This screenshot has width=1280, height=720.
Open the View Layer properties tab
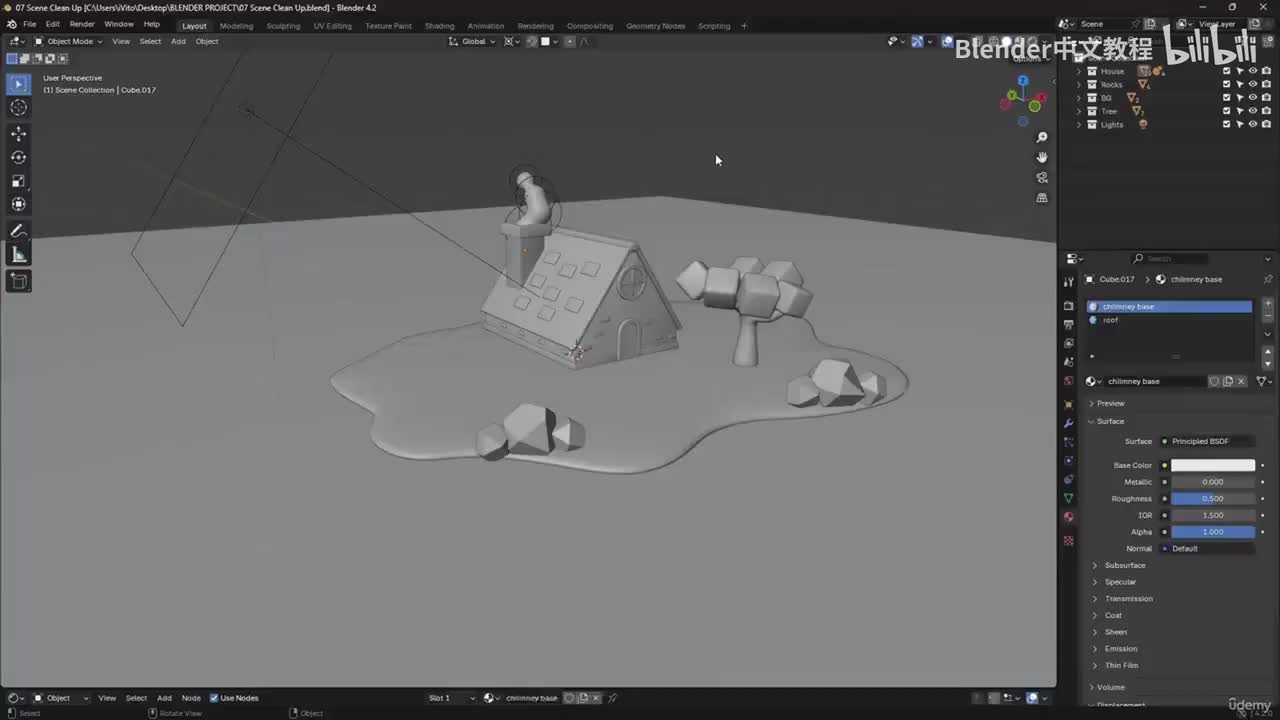point(1069,343)
